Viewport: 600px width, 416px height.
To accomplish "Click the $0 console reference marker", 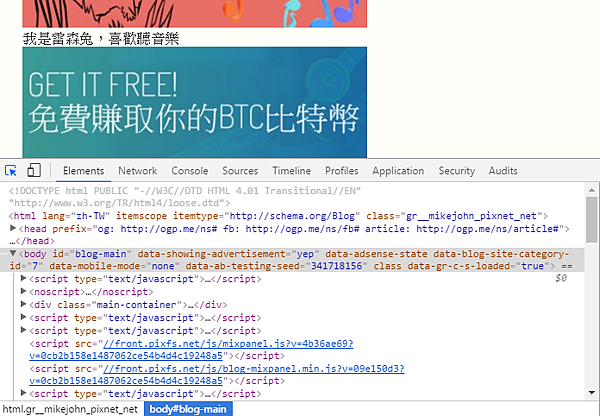I will pyautogui.click(x=561, y=278).
